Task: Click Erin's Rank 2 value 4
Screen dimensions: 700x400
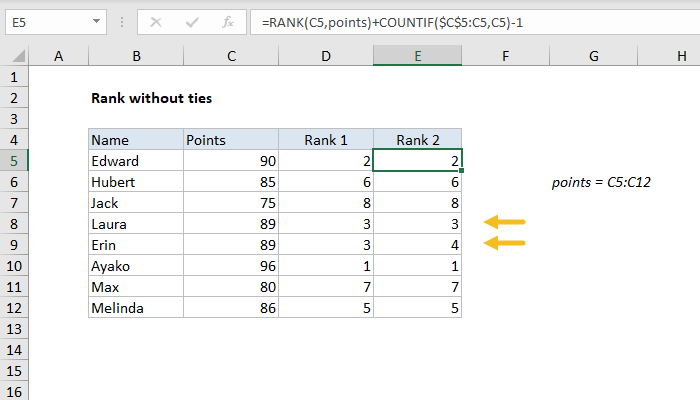Action: tap(417, 245)
